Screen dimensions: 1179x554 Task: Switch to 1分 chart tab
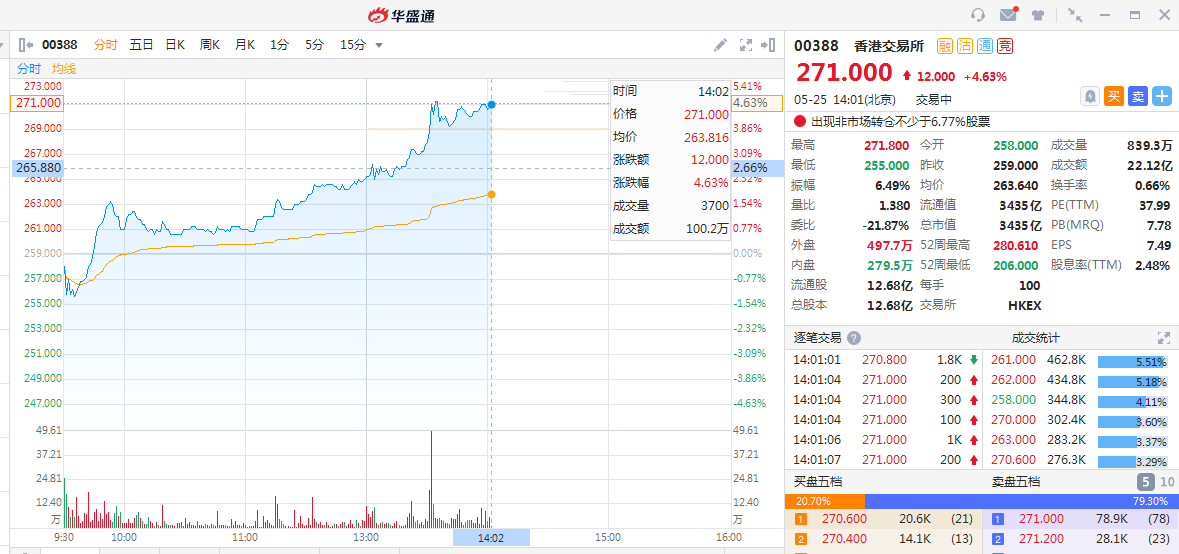[280, 45]
